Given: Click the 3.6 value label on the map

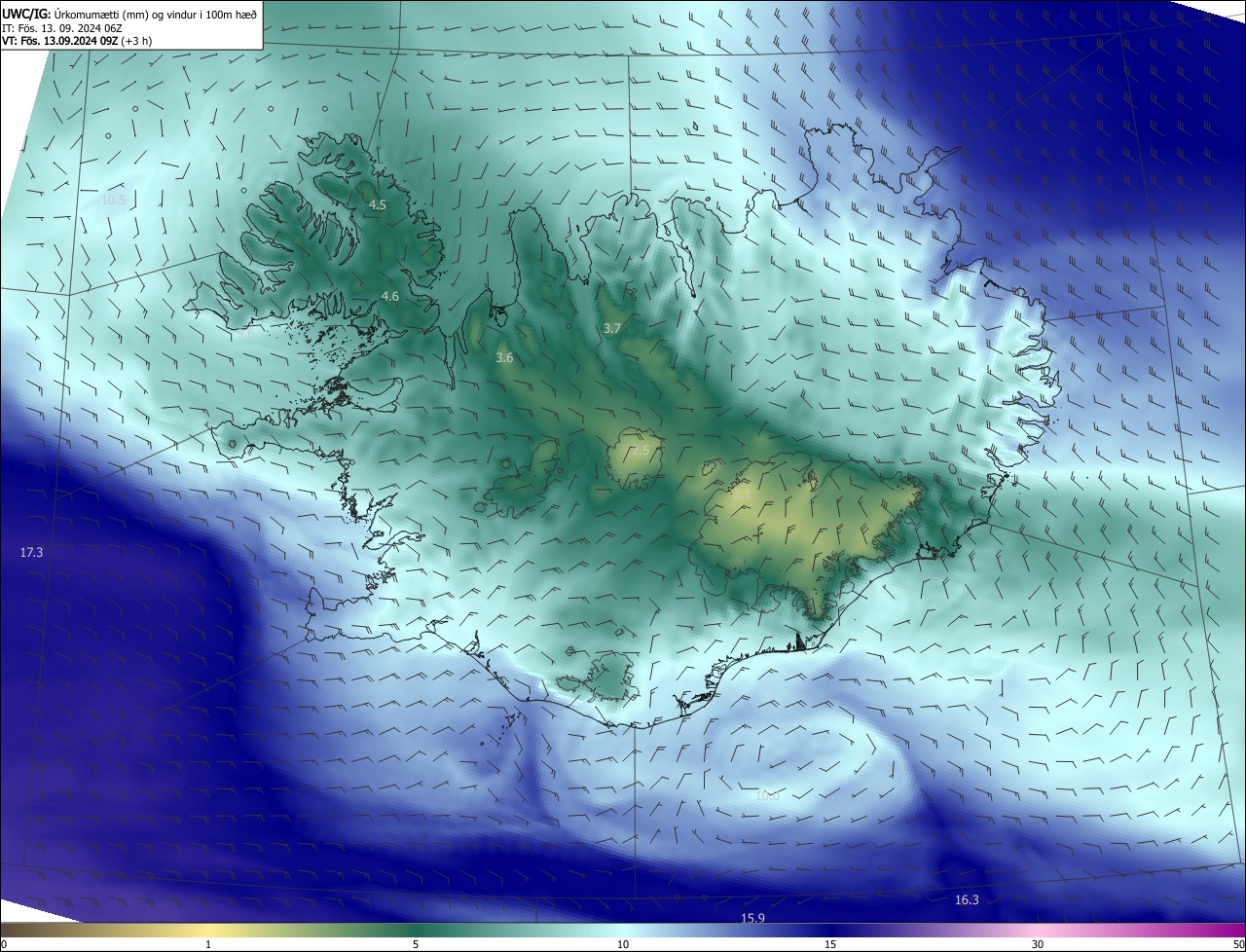Looking at the screenshot, I should tap(504, 358).
